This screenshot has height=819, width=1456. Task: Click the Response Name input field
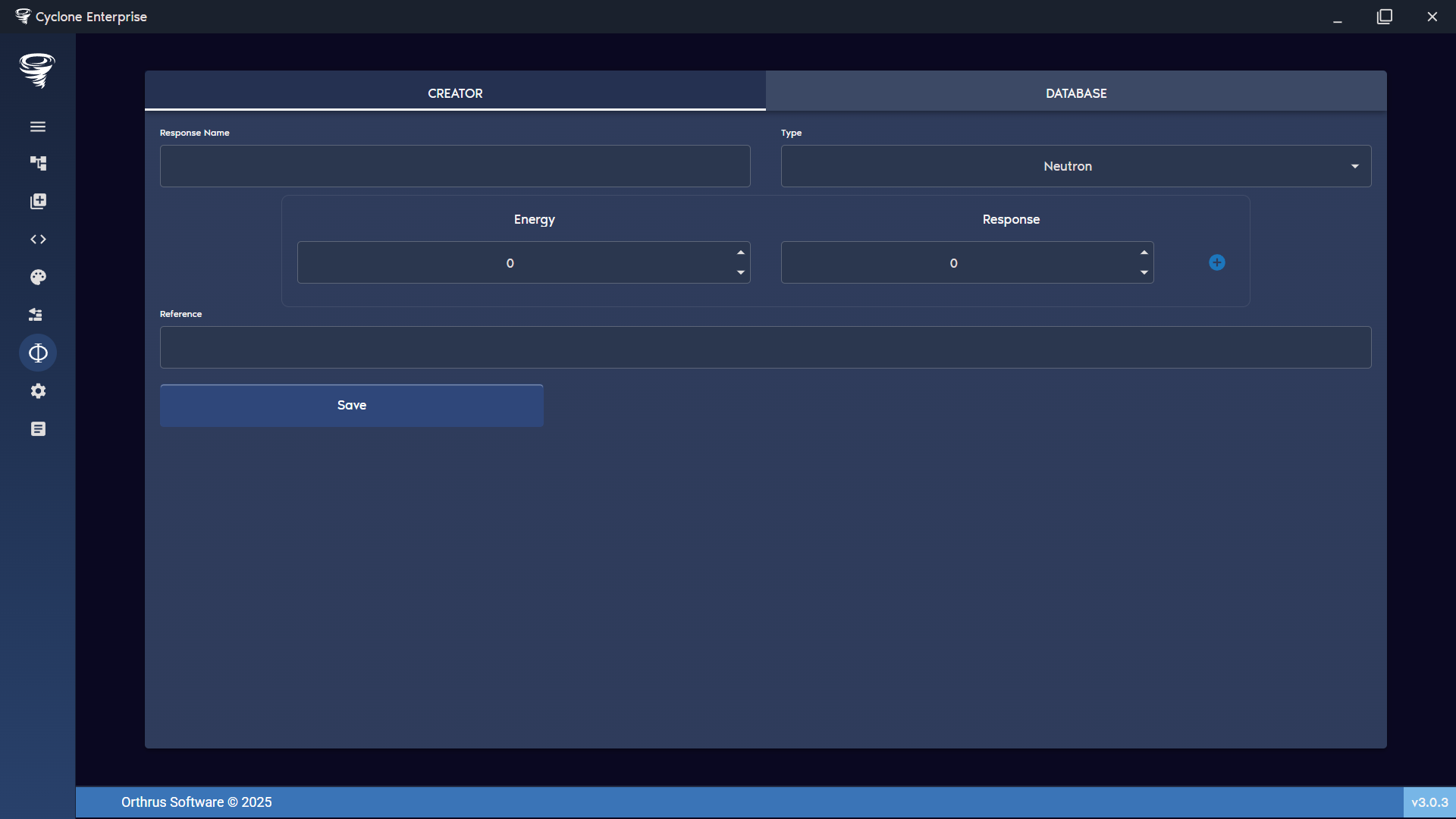455,166
